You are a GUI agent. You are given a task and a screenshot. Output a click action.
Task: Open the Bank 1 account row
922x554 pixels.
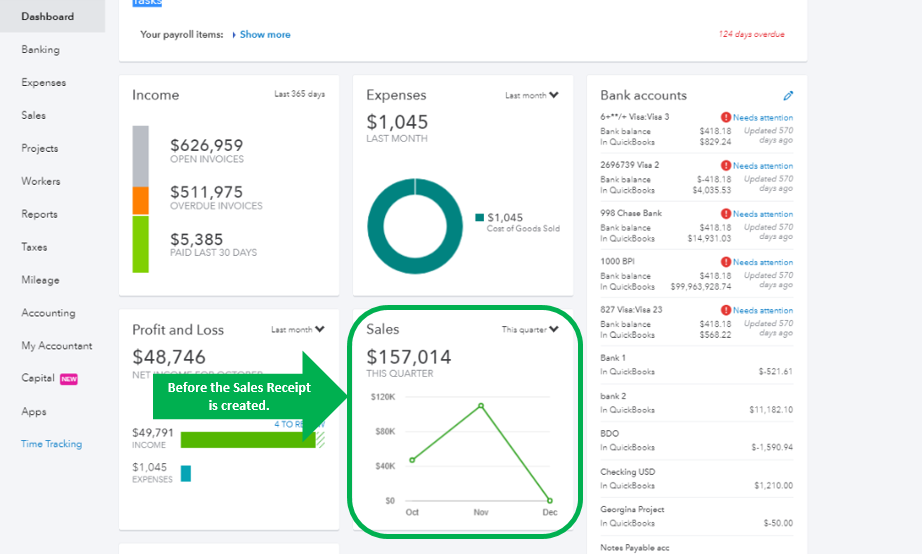pos(696,365)
